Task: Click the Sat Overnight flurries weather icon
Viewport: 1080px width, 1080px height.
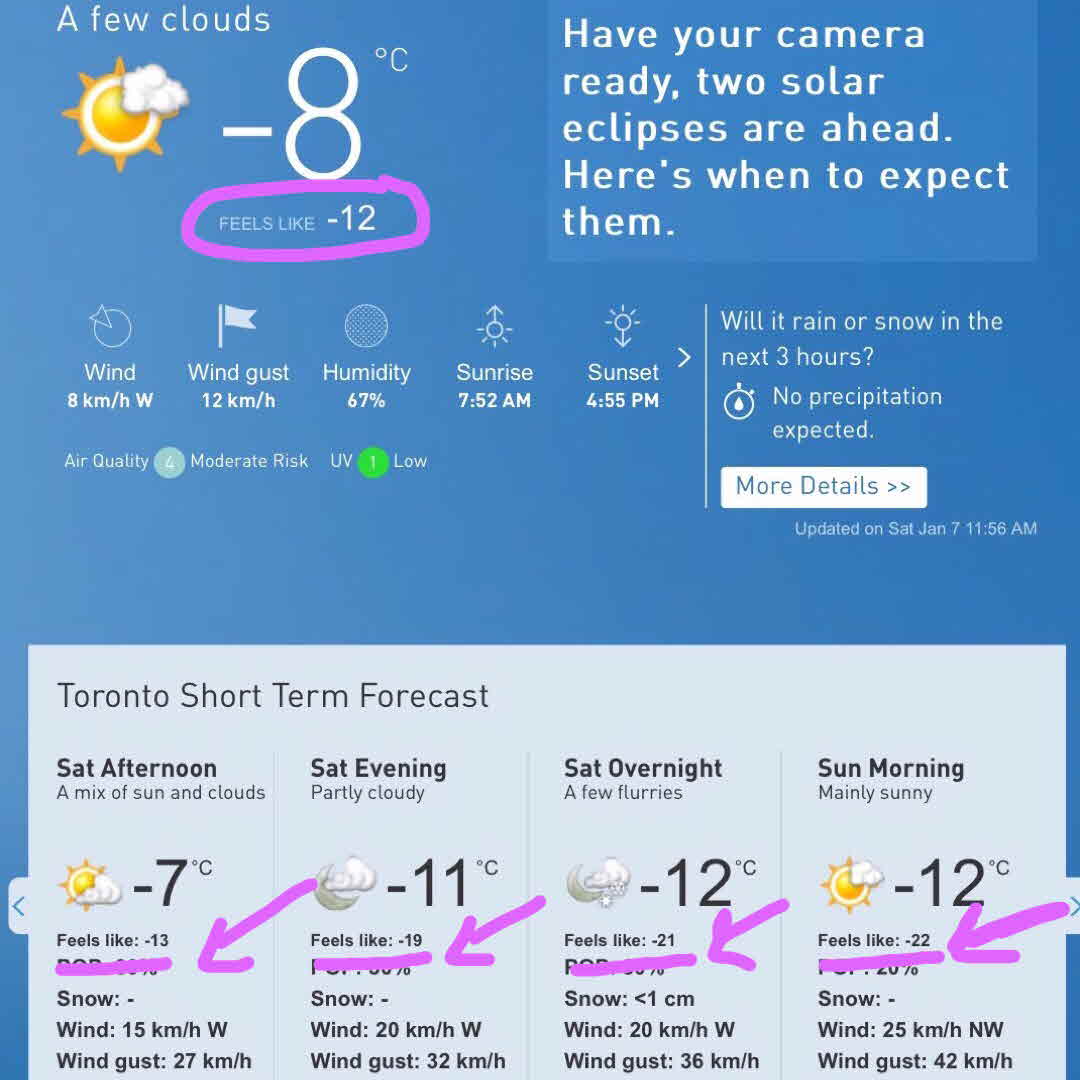Action: [598, 883]
